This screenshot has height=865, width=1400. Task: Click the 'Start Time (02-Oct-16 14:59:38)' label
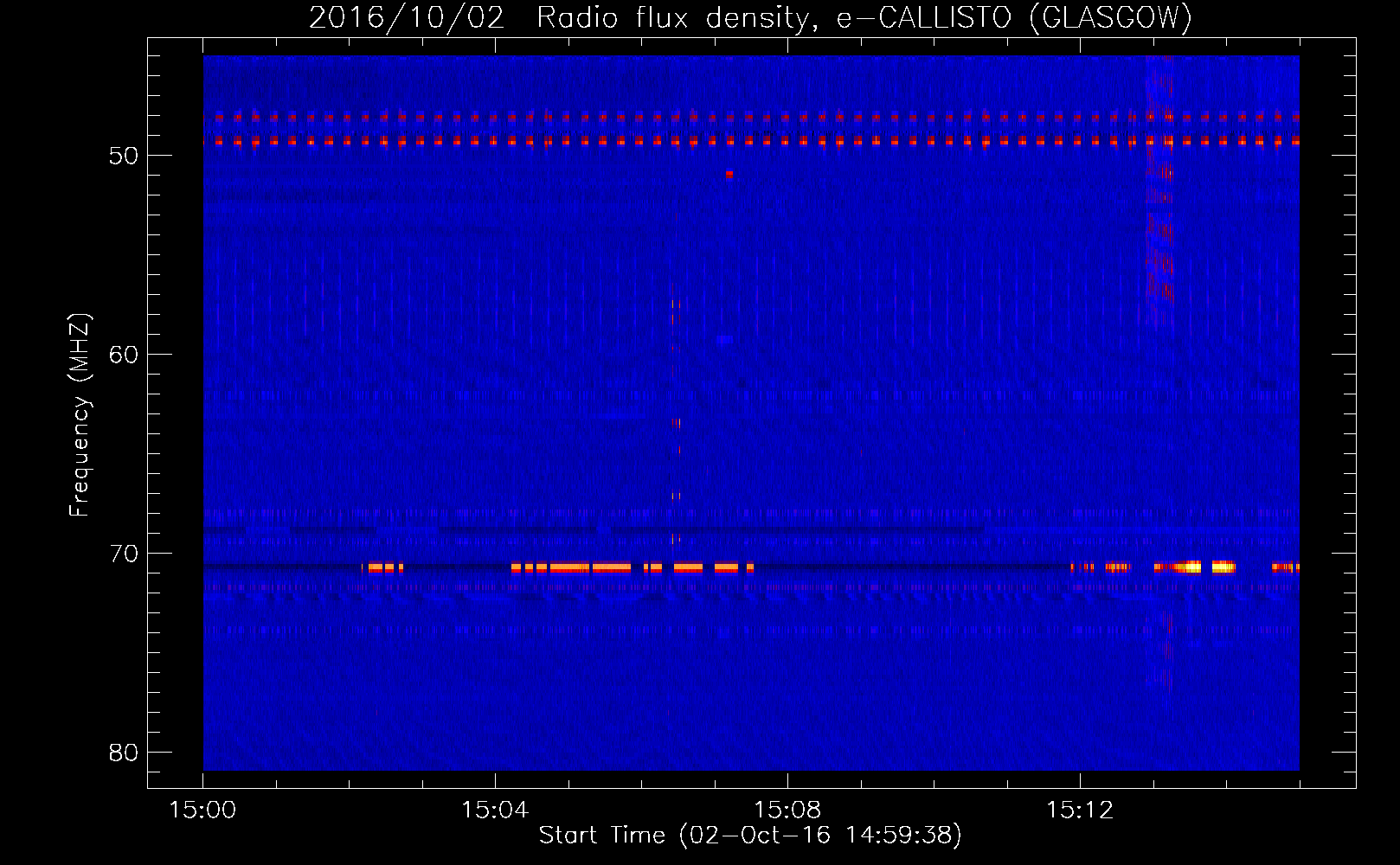(750, 836)
